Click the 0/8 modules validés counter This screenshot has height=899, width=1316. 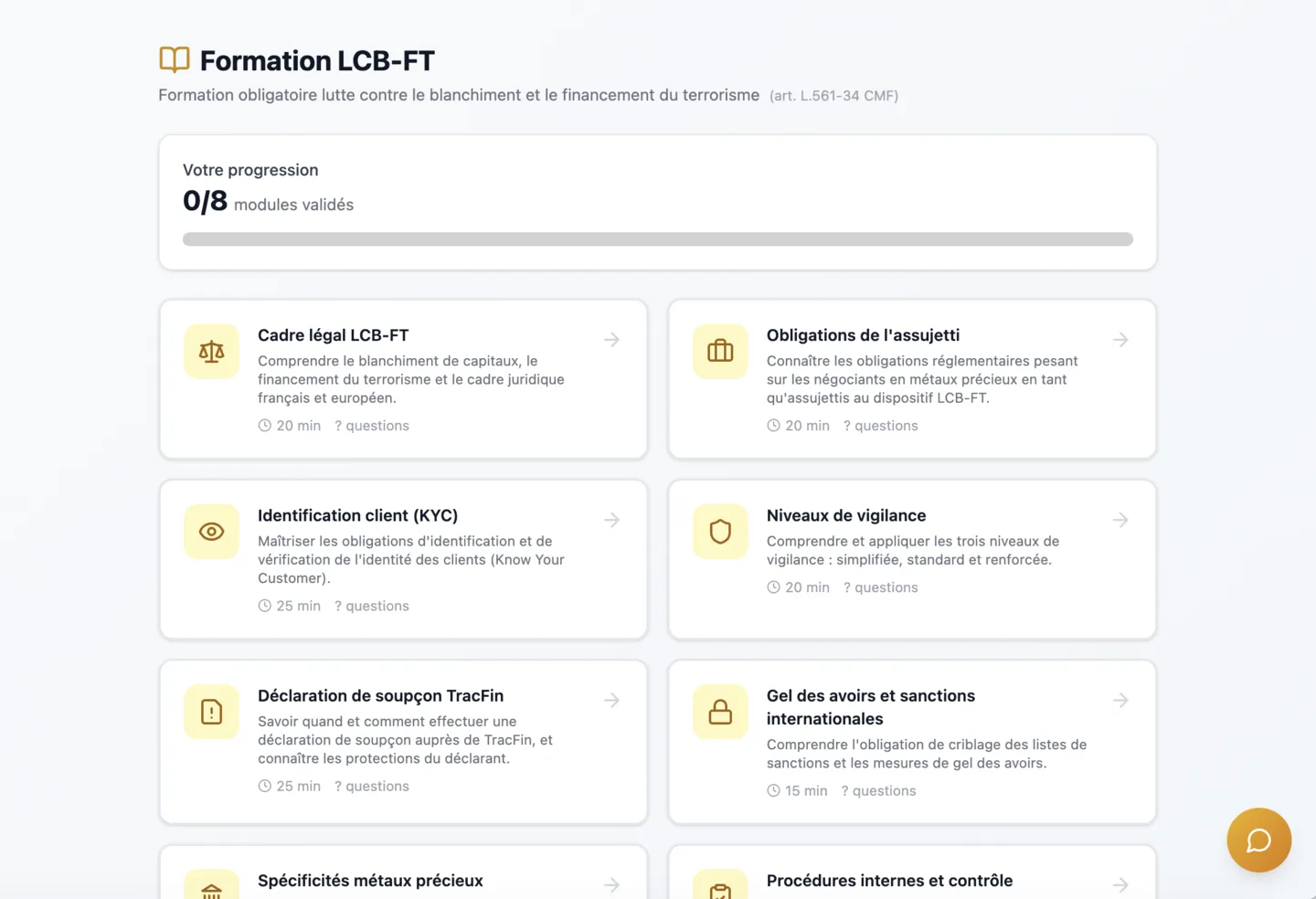[268, 202]
